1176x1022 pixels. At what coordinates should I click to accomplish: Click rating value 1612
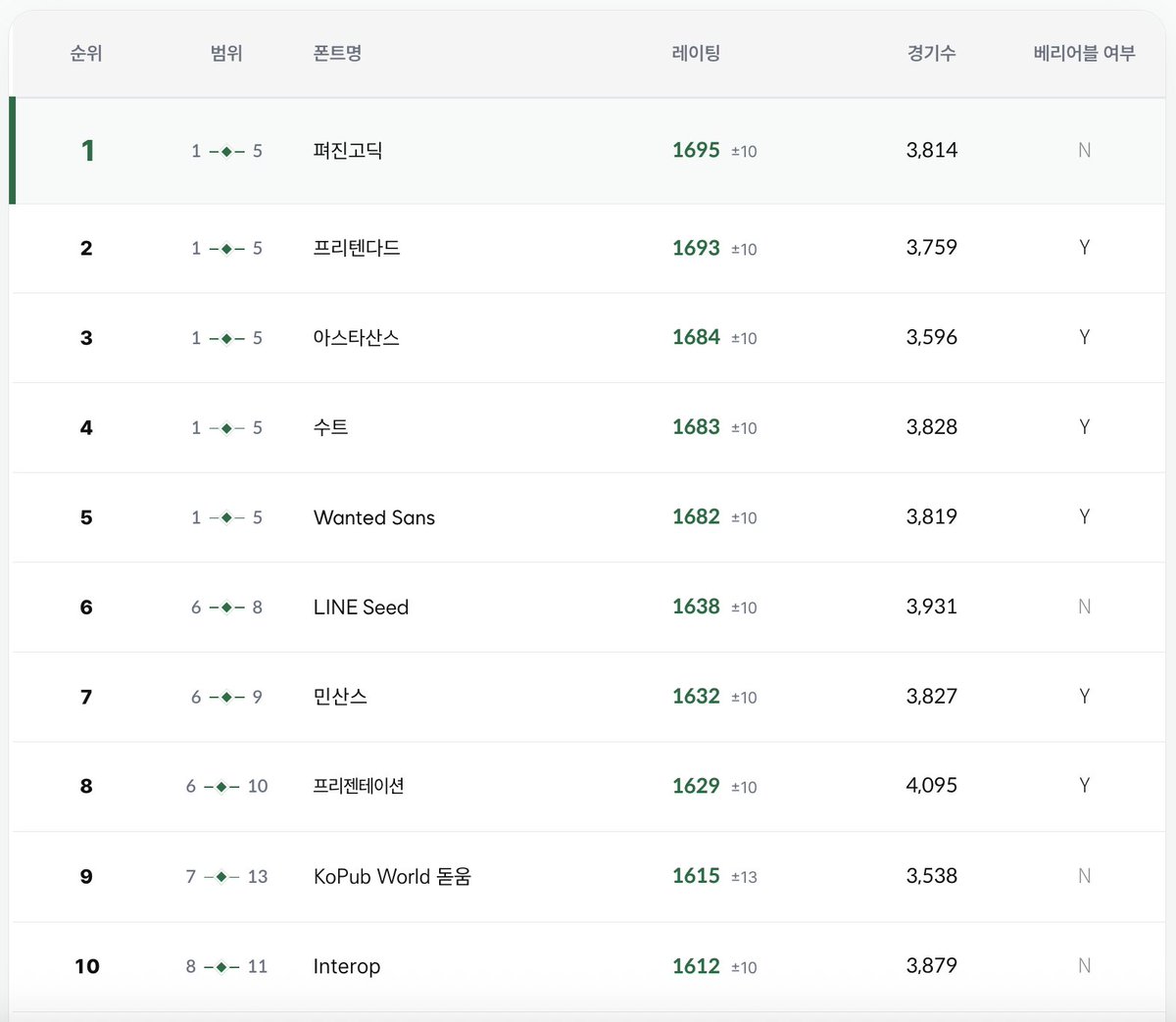point(696,966)
